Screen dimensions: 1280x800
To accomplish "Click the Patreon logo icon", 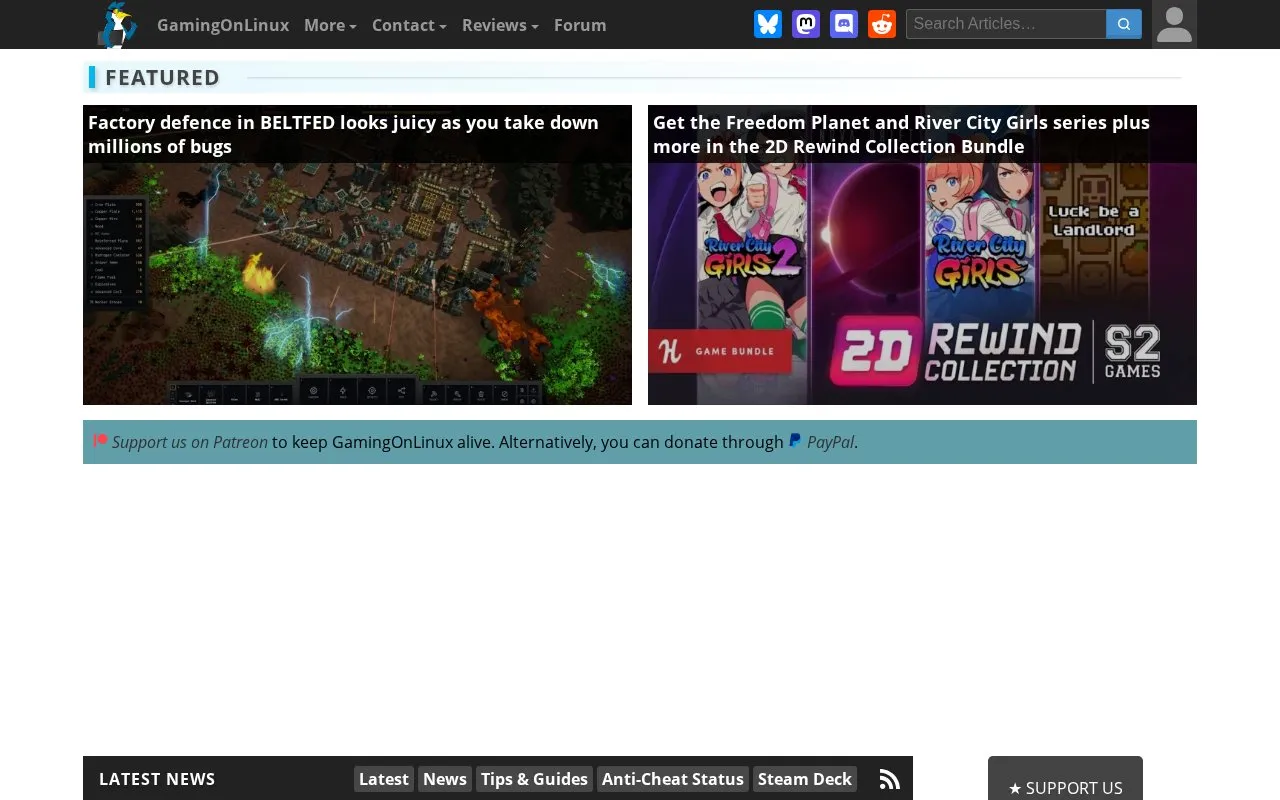I will pos(100,441).
